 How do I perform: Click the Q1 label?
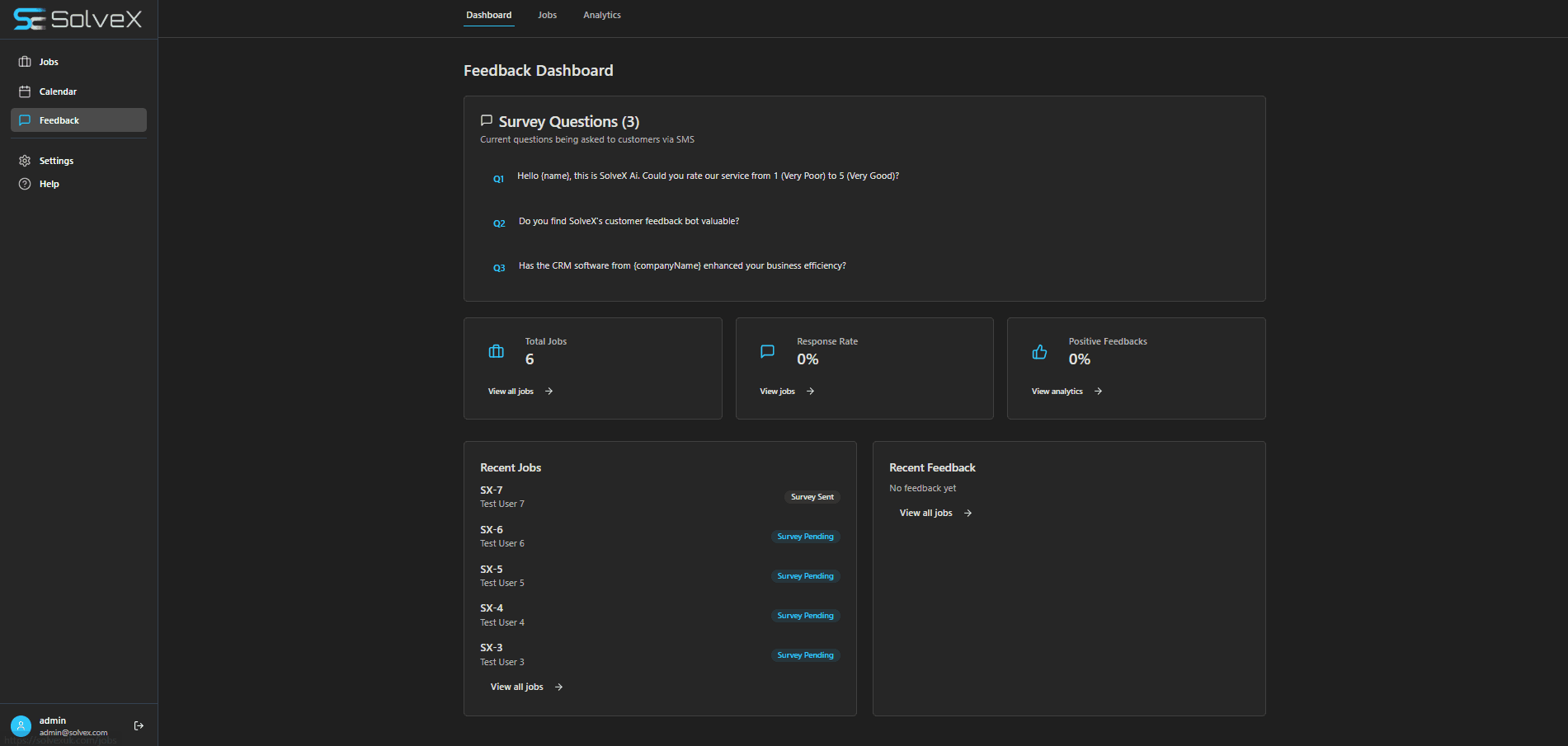point(498,179)
